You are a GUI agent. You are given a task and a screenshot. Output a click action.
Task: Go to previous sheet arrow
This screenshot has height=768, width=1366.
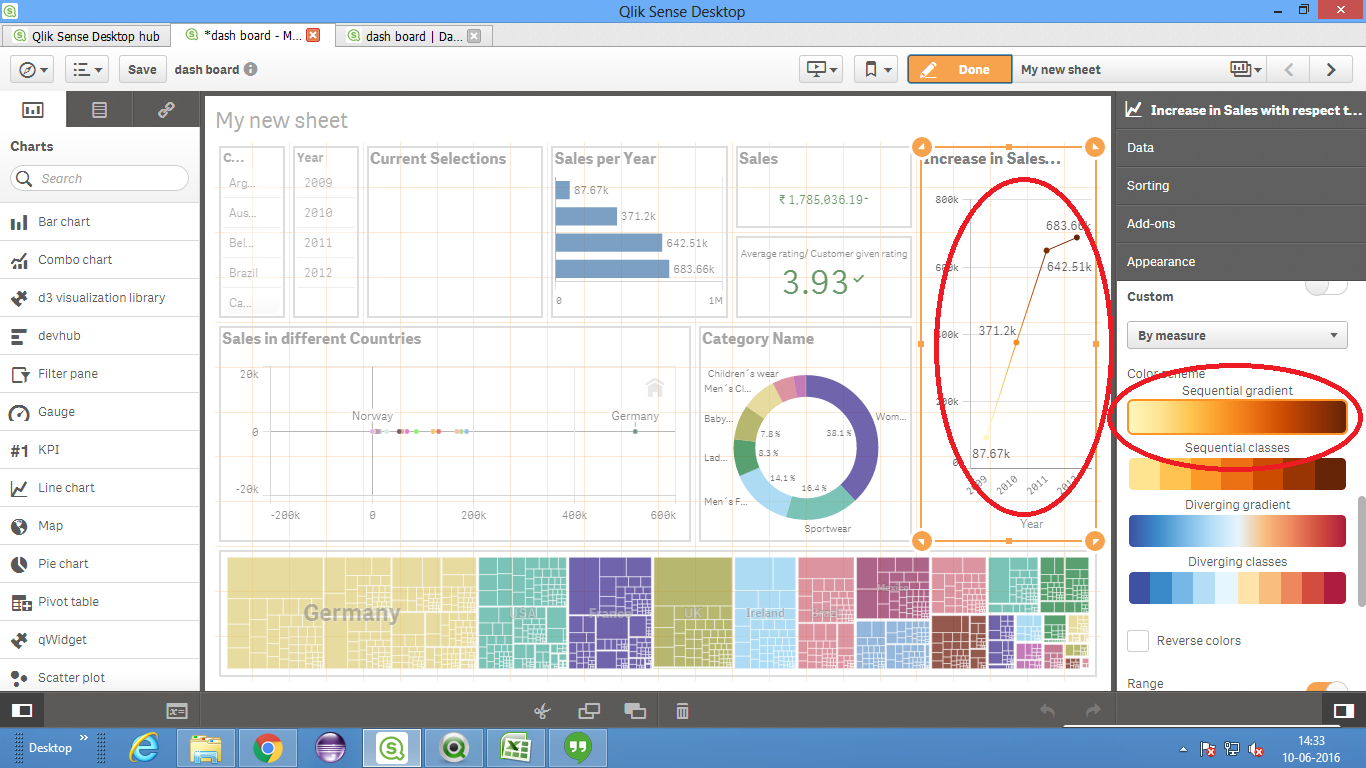[1289, 69]
